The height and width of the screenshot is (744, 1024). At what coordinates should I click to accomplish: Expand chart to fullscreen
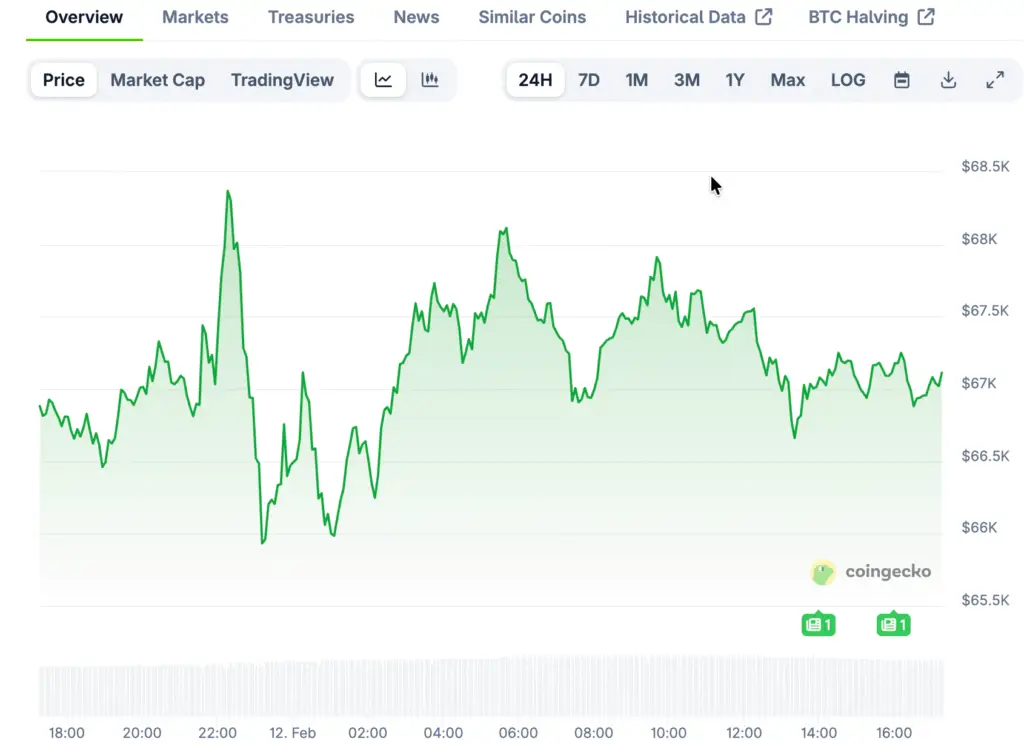pos(995,80)
